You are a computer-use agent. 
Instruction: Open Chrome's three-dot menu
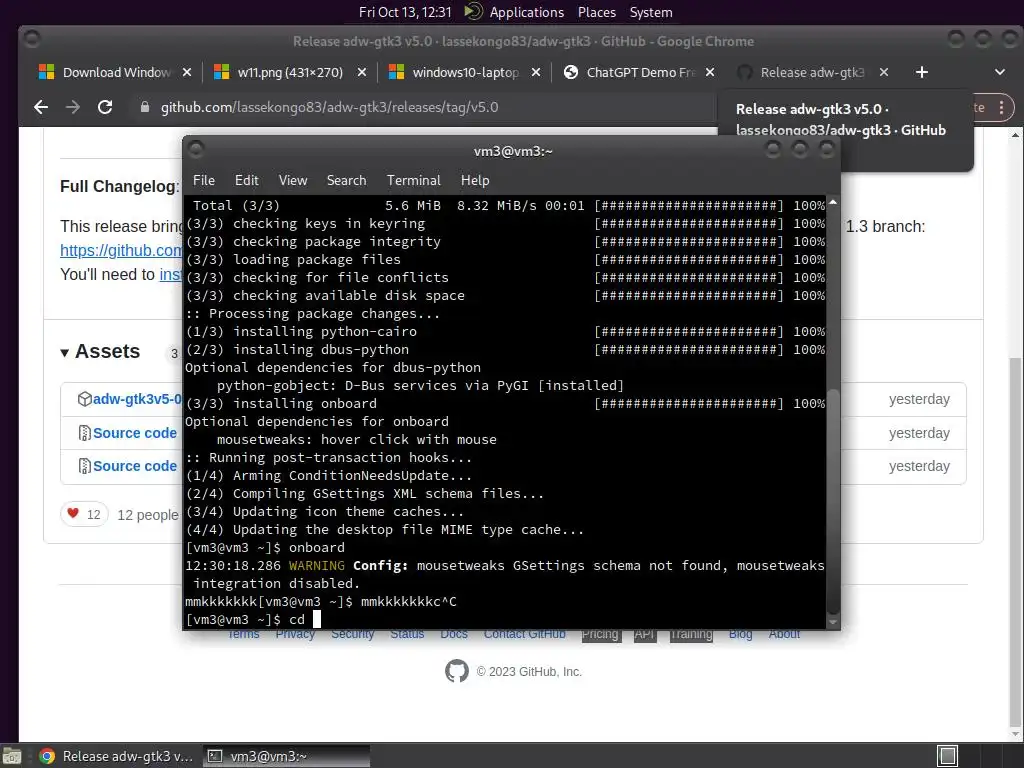[x=1001, y=108]
